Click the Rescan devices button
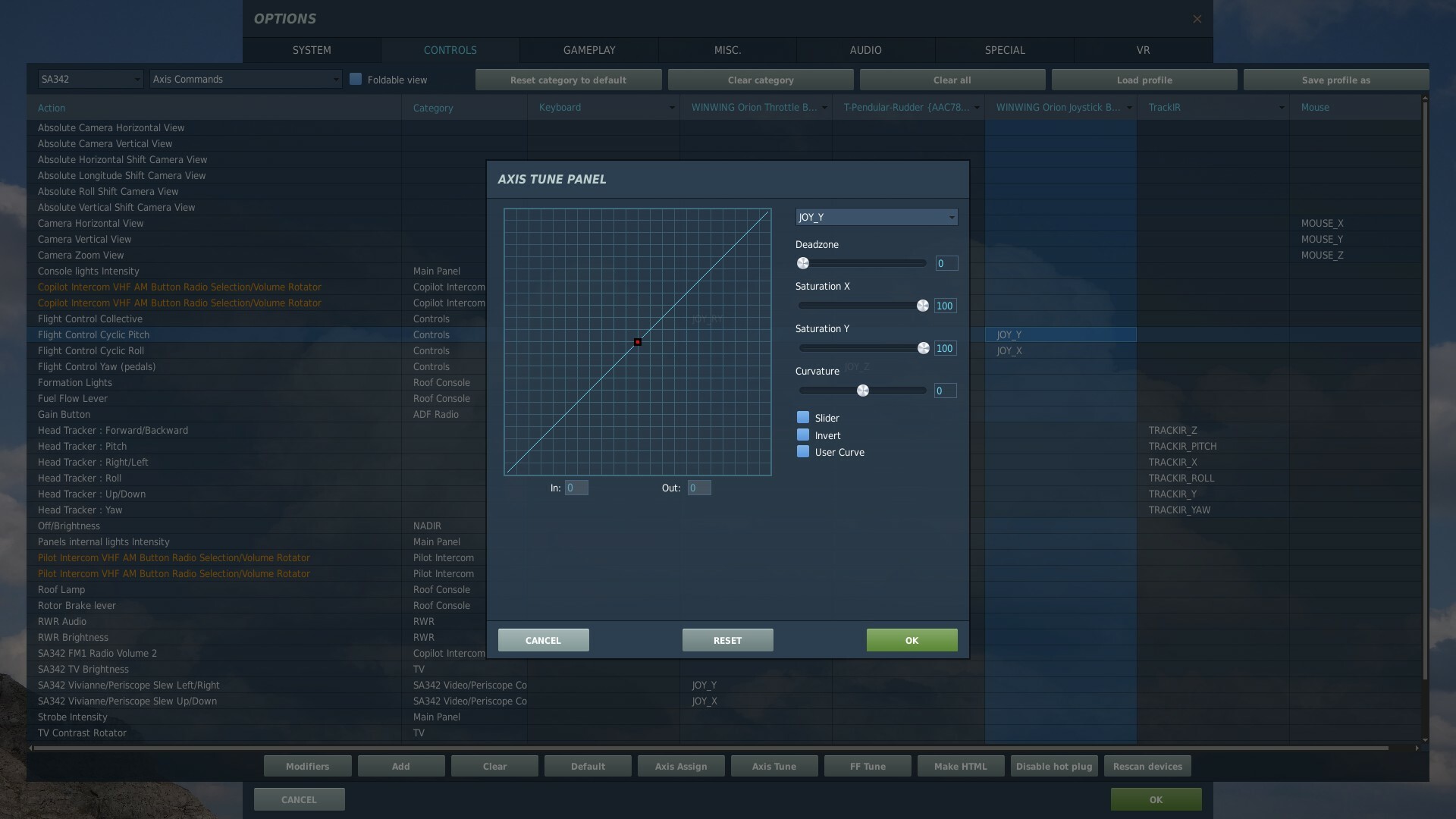 pyautogui.click(x=1147, y=766)
